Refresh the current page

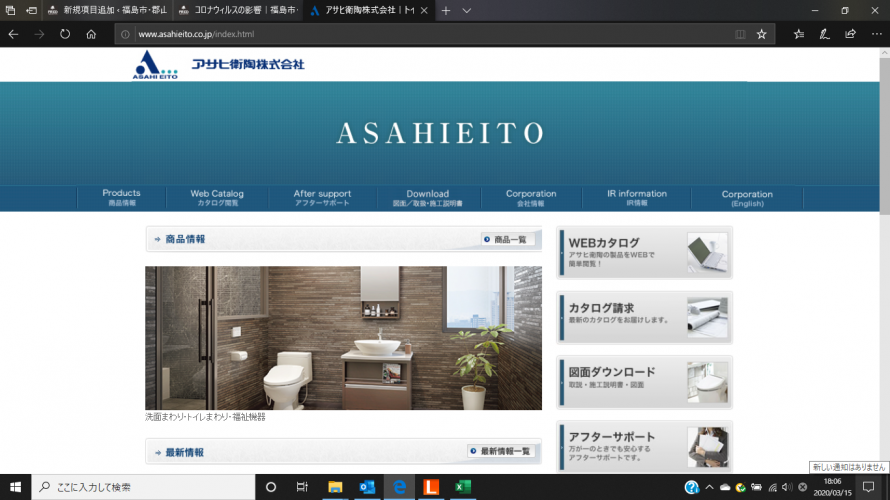pos(65,34)
